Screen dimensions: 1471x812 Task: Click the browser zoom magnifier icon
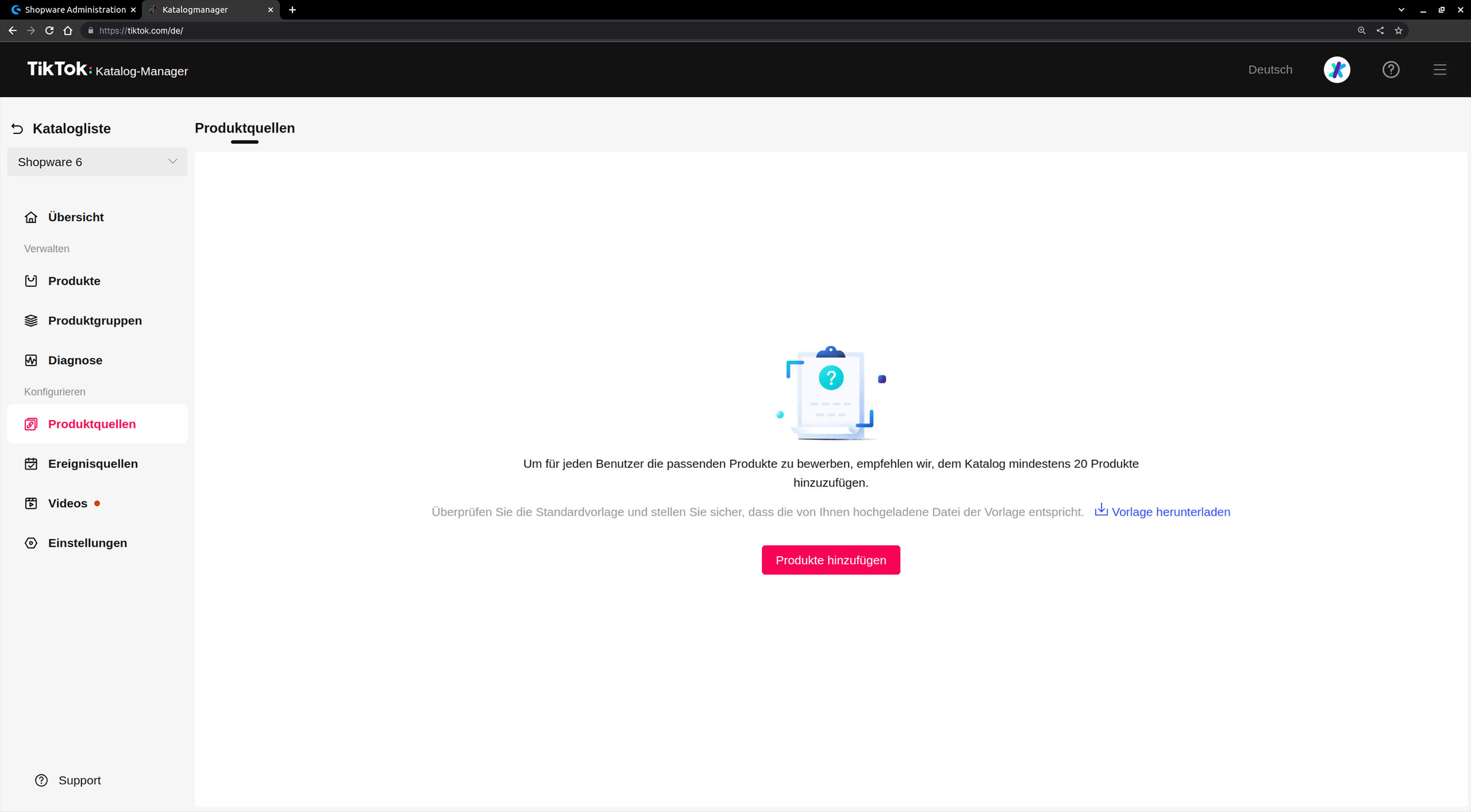click(1361, 31)
